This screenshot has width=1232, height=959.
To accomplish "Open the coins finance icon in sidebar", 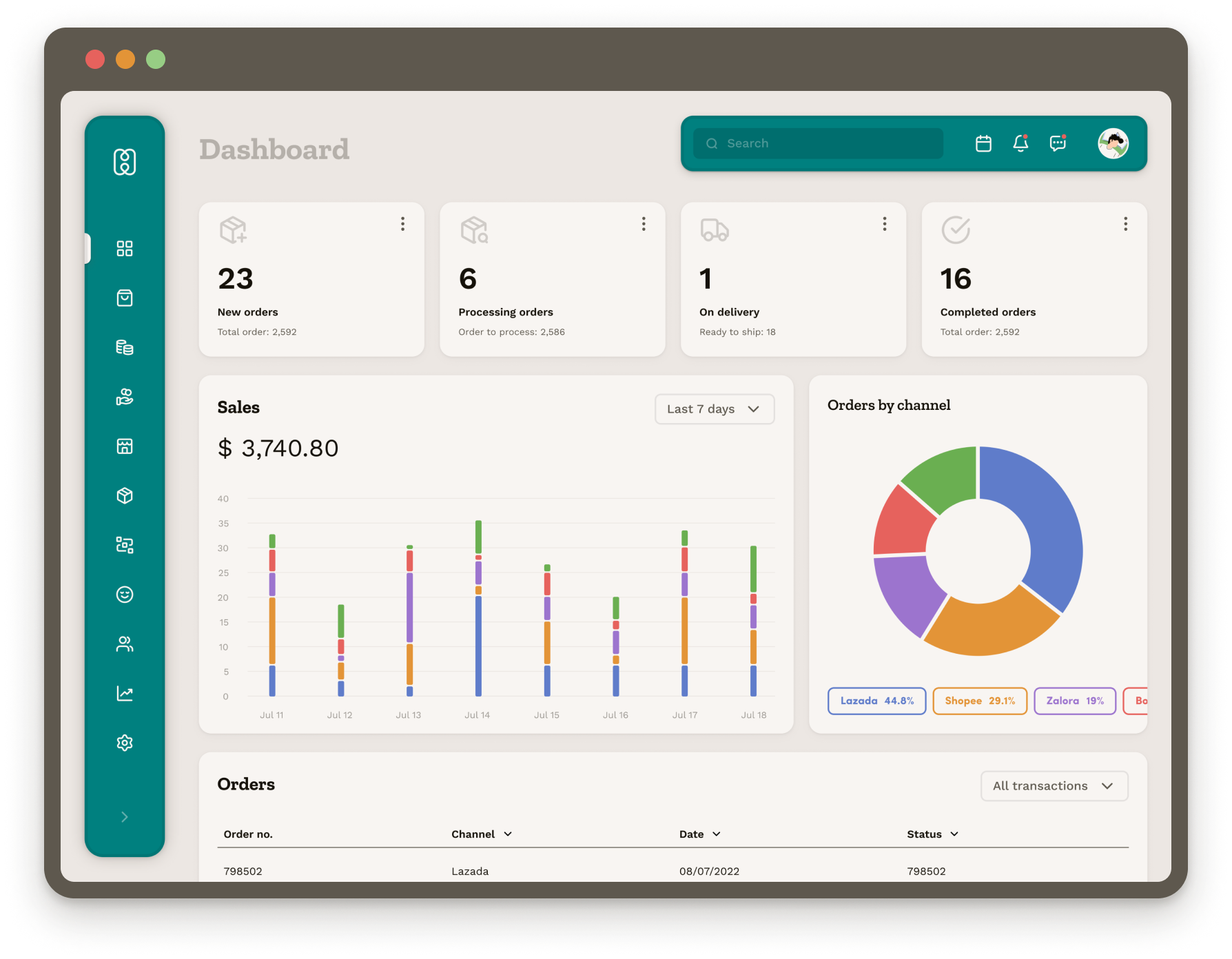I will pyautogui.click(x=125, y=347).
